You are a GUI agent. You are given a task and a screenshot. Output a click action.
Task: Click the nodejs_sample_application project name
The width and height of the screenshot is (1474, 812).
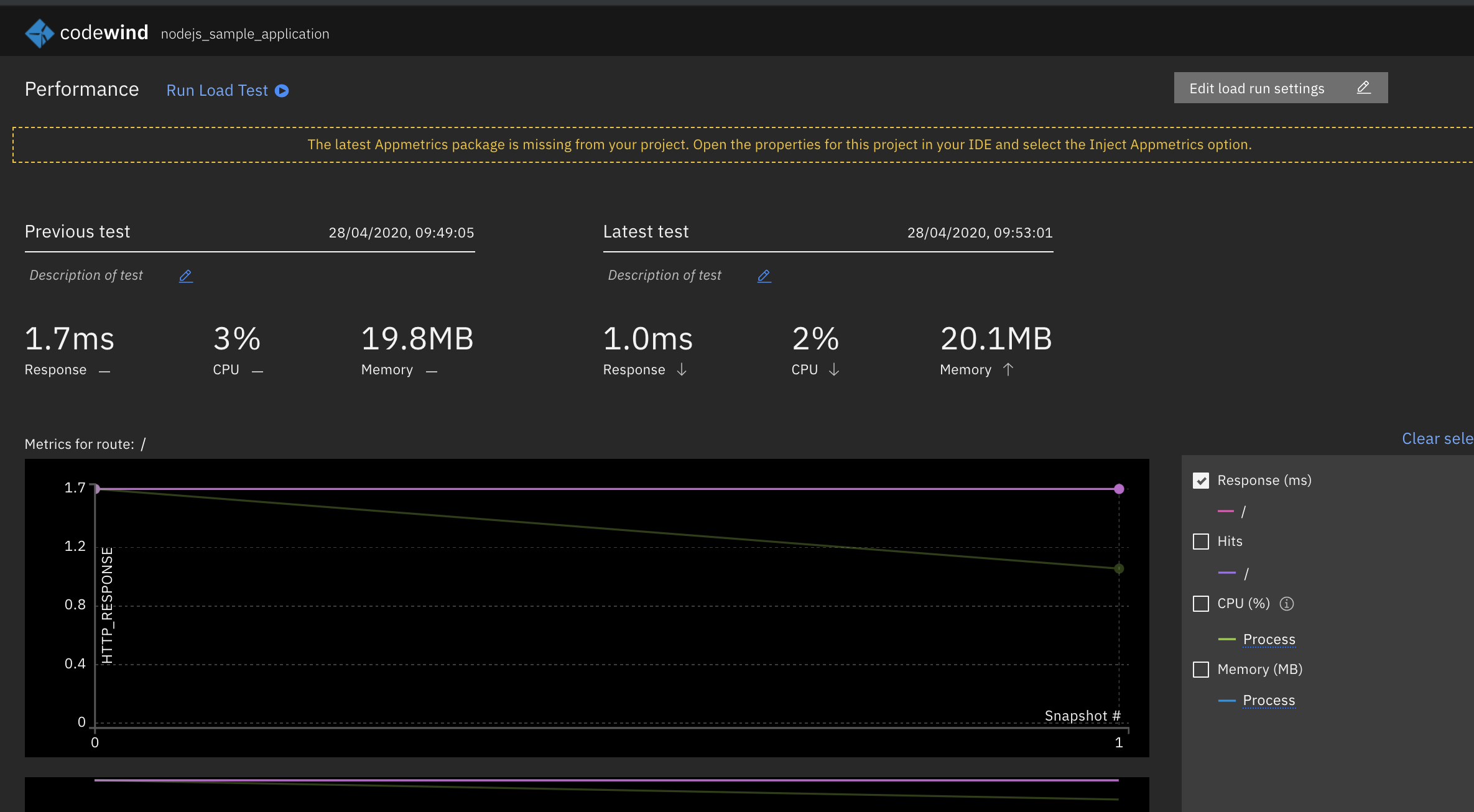[245, 34]
